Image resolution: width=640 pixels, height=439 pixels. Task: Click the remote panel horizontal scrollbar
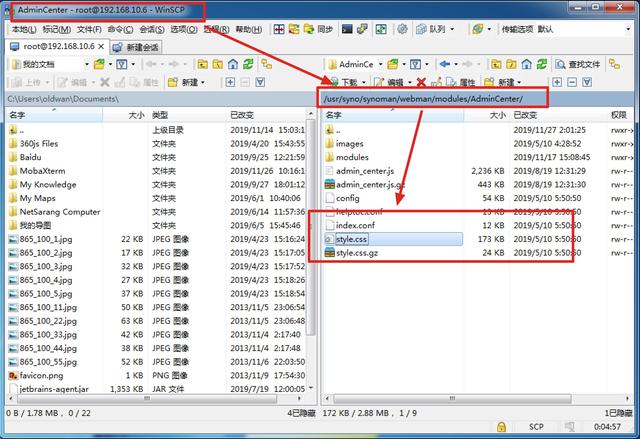452,398
